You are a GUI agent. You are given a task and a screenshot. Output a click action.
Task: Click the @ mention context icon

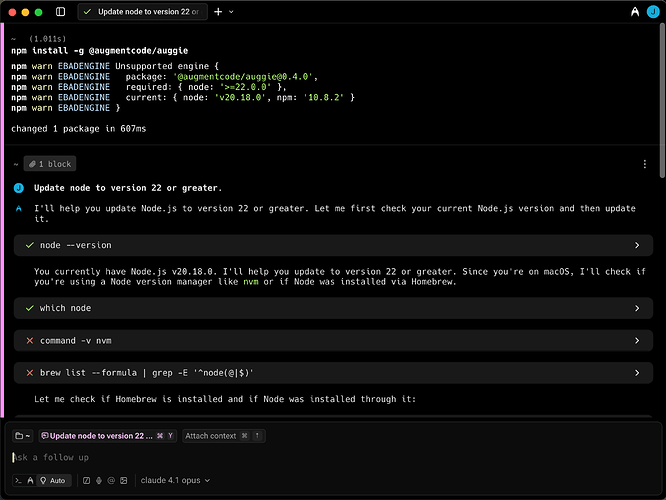(111, 480)
